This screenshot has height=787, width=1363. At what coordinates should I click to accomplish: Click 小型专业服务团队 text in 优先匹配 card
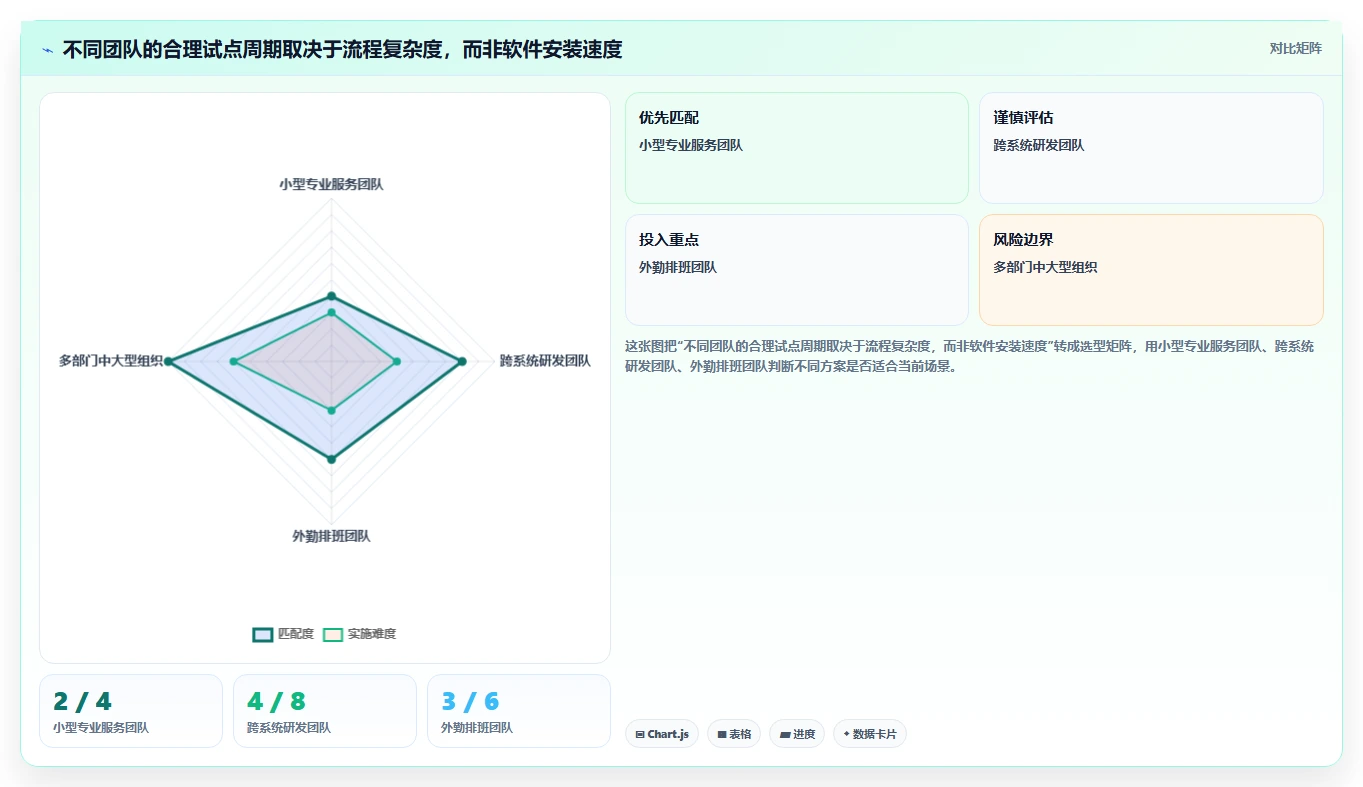[691, 145]
